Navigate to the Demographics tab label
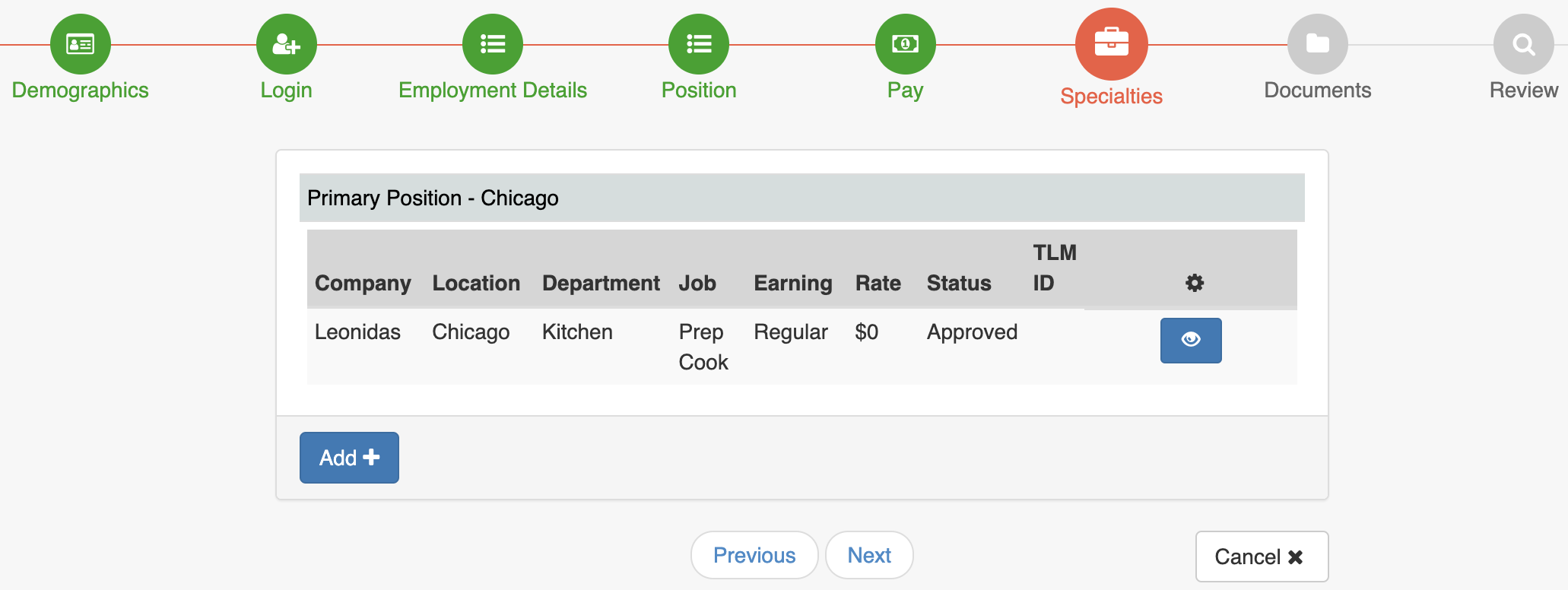 point(80,90)
